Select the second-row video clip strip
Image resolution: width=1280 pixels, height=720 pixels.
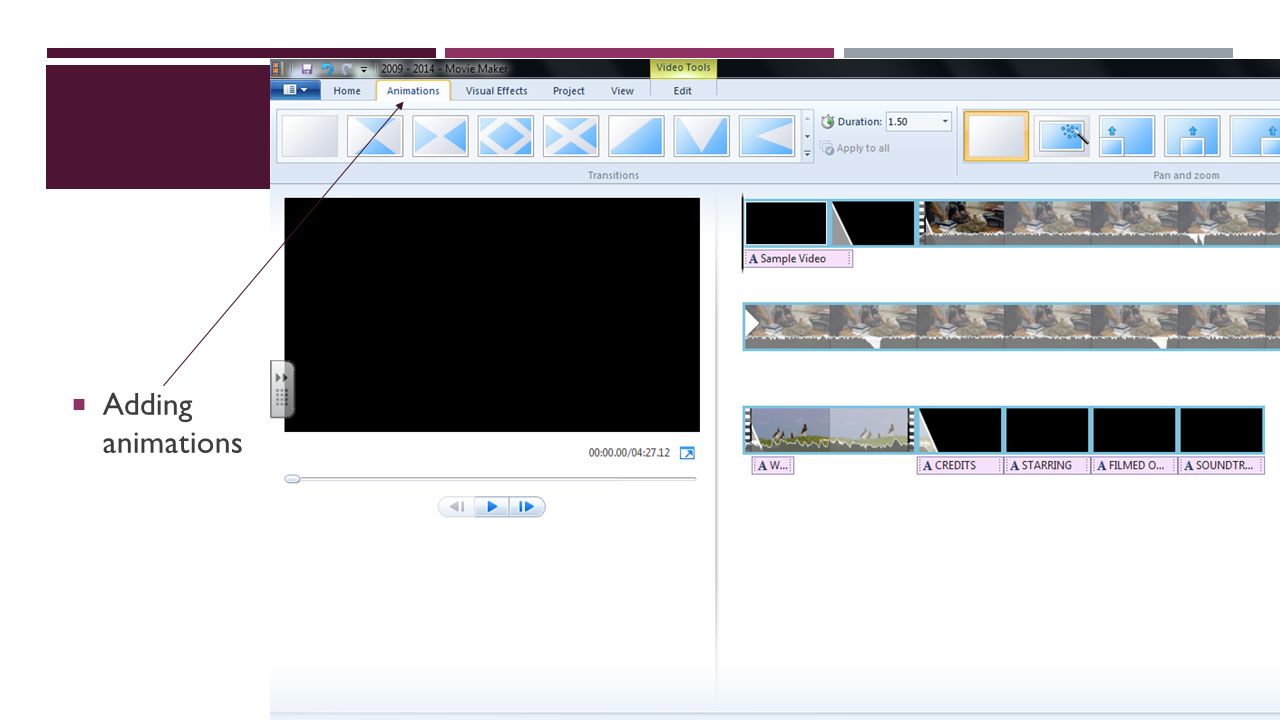pyautogui.click(x=1012, y=327)
